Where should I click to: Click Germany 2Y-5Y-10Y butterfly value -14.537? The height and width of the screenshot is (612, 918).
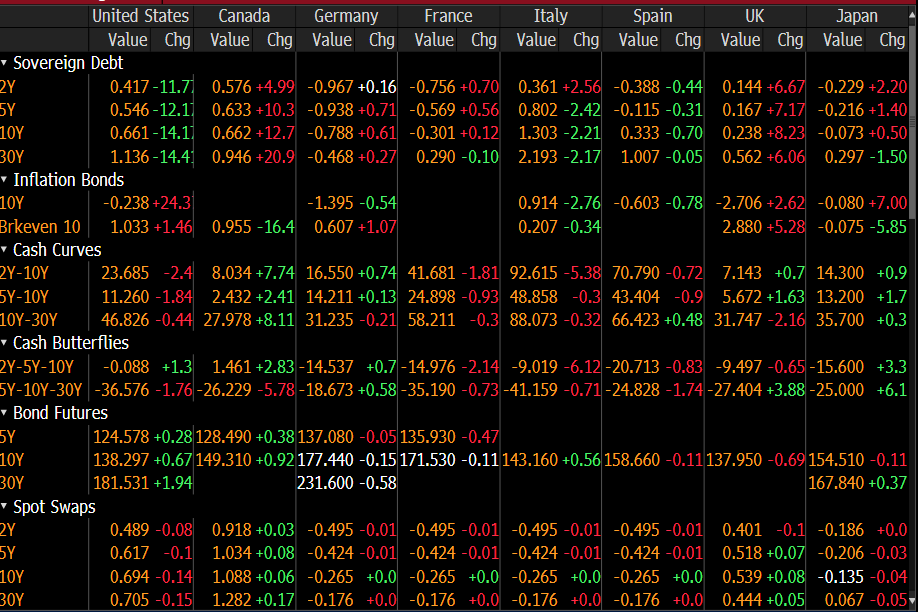(x=326, y=367)
